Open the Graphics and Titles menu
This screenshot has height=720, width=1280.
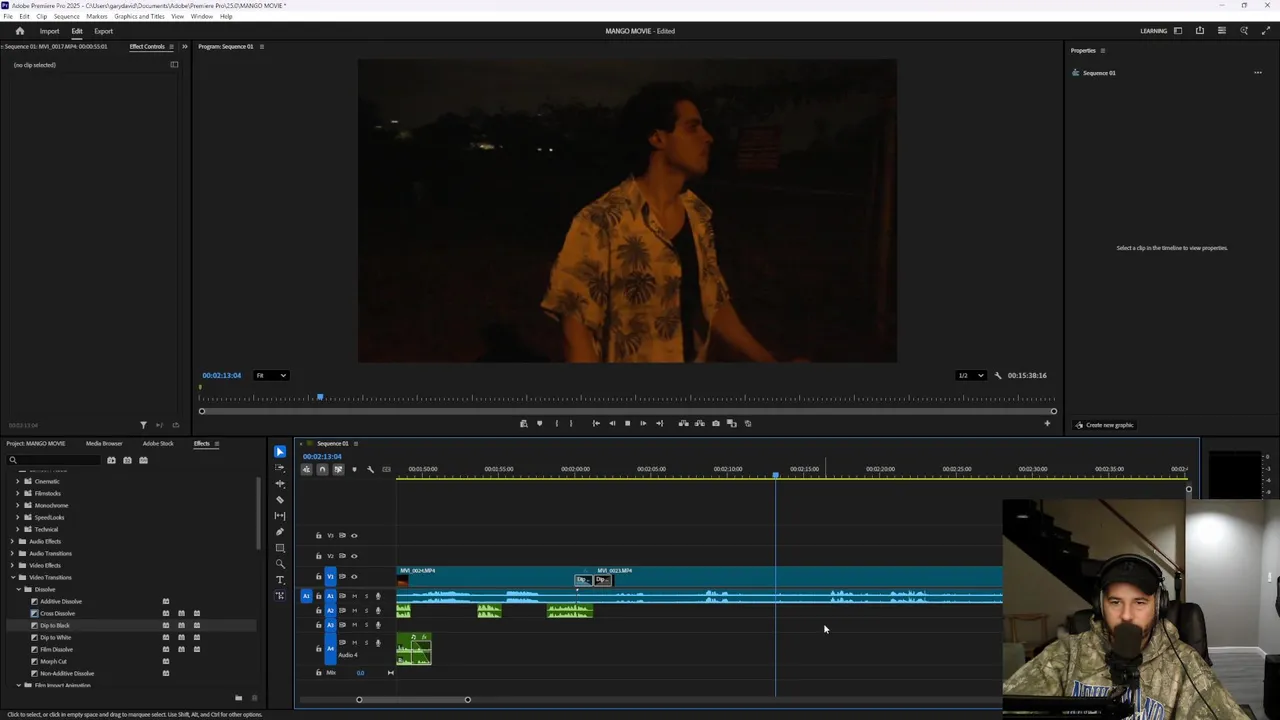coord(140,16)
